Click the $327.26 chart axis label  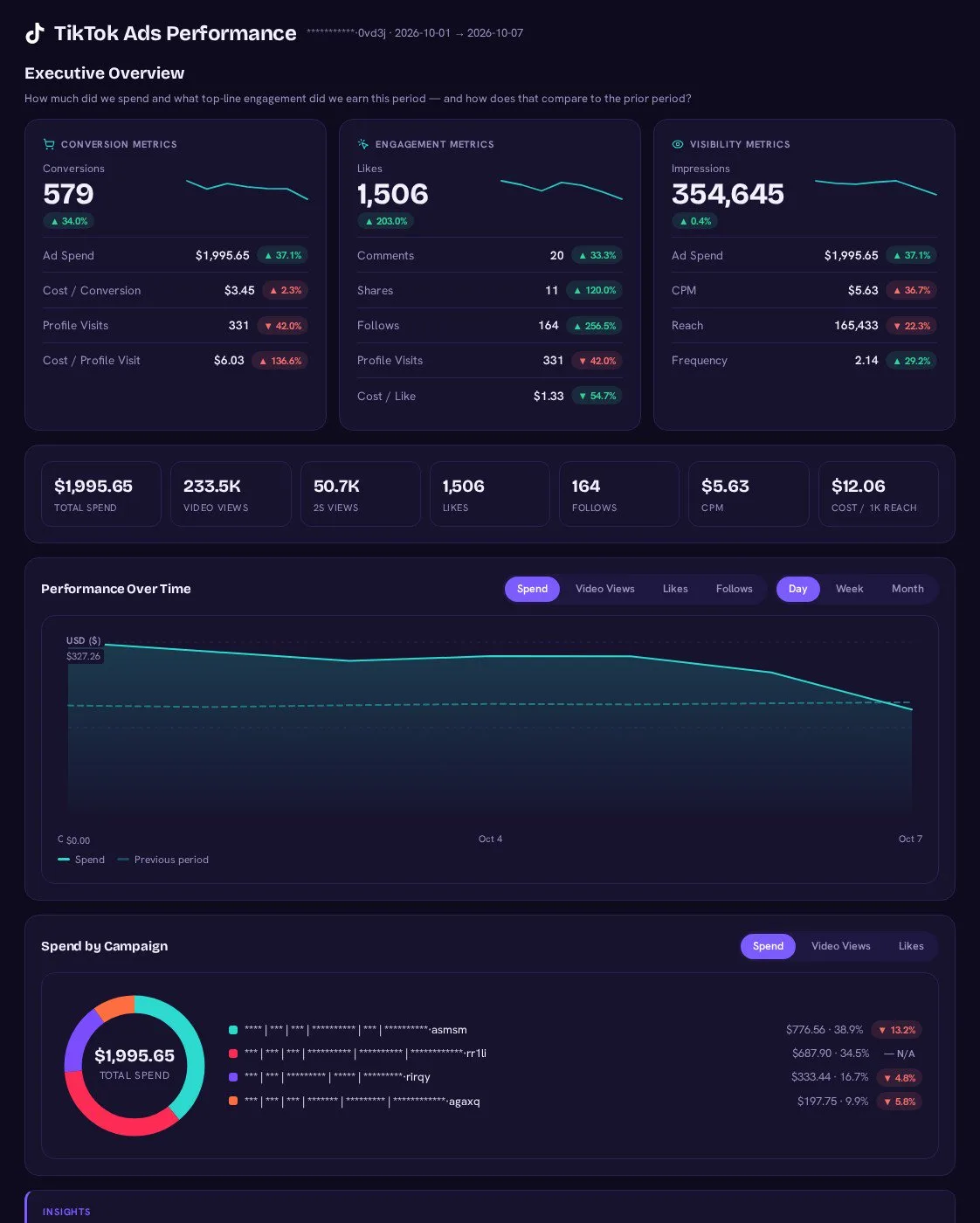[84, 656]
